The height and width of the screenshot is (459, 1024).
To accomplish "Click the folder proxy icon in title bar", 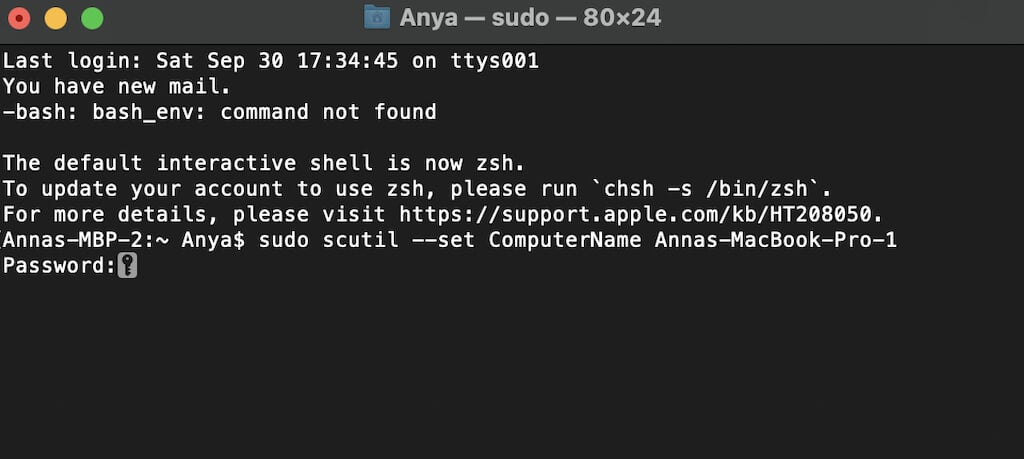I will point(377,17).
